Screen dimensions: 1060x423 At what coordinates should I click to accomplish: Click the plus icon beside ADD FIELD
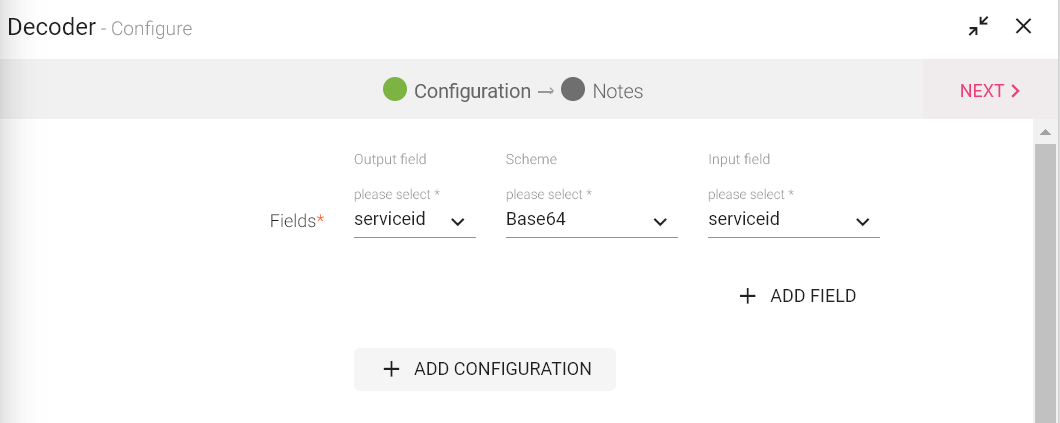(x=747, y=296)
